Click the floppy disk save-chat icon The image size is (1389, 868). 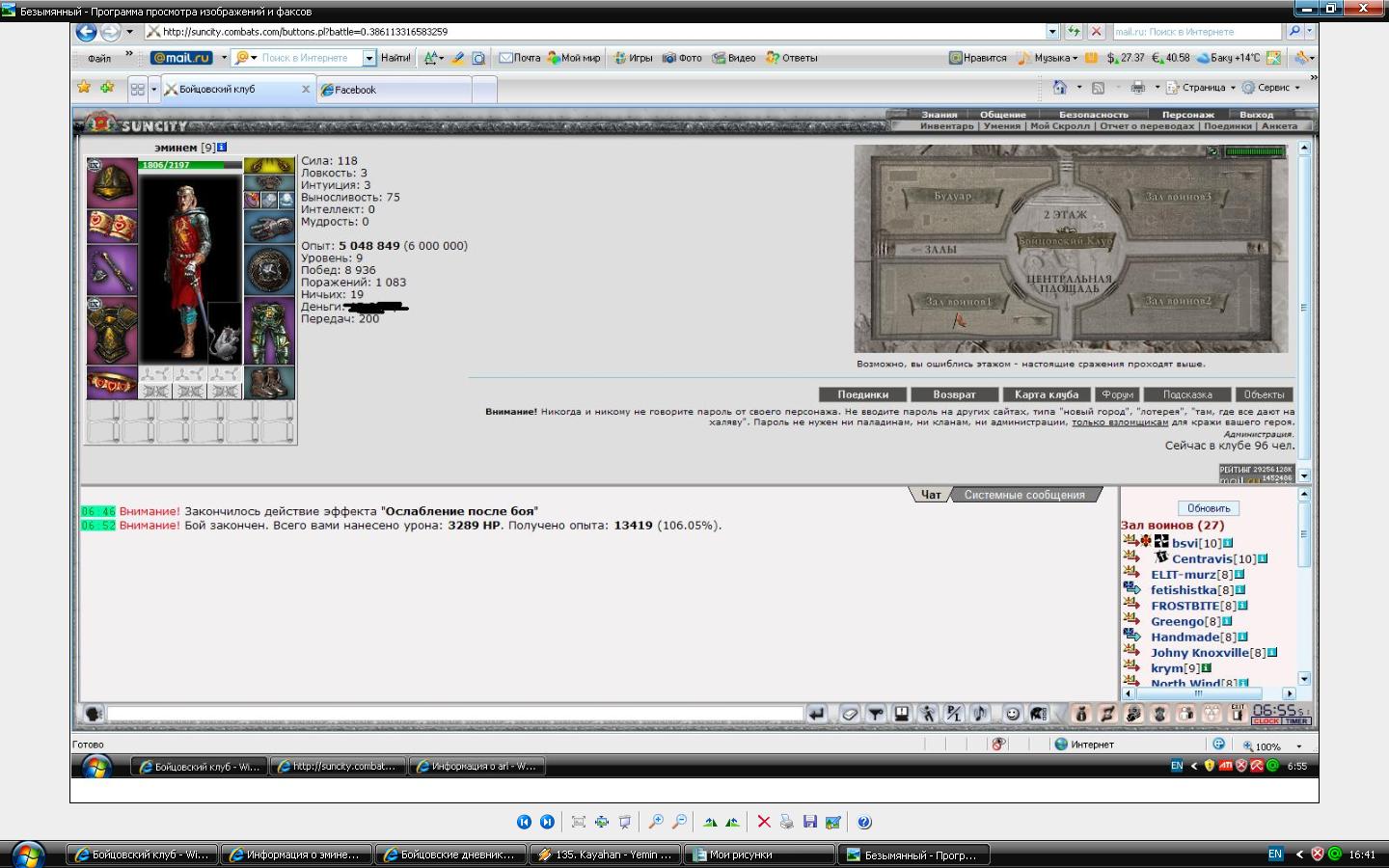click(902, 714)
